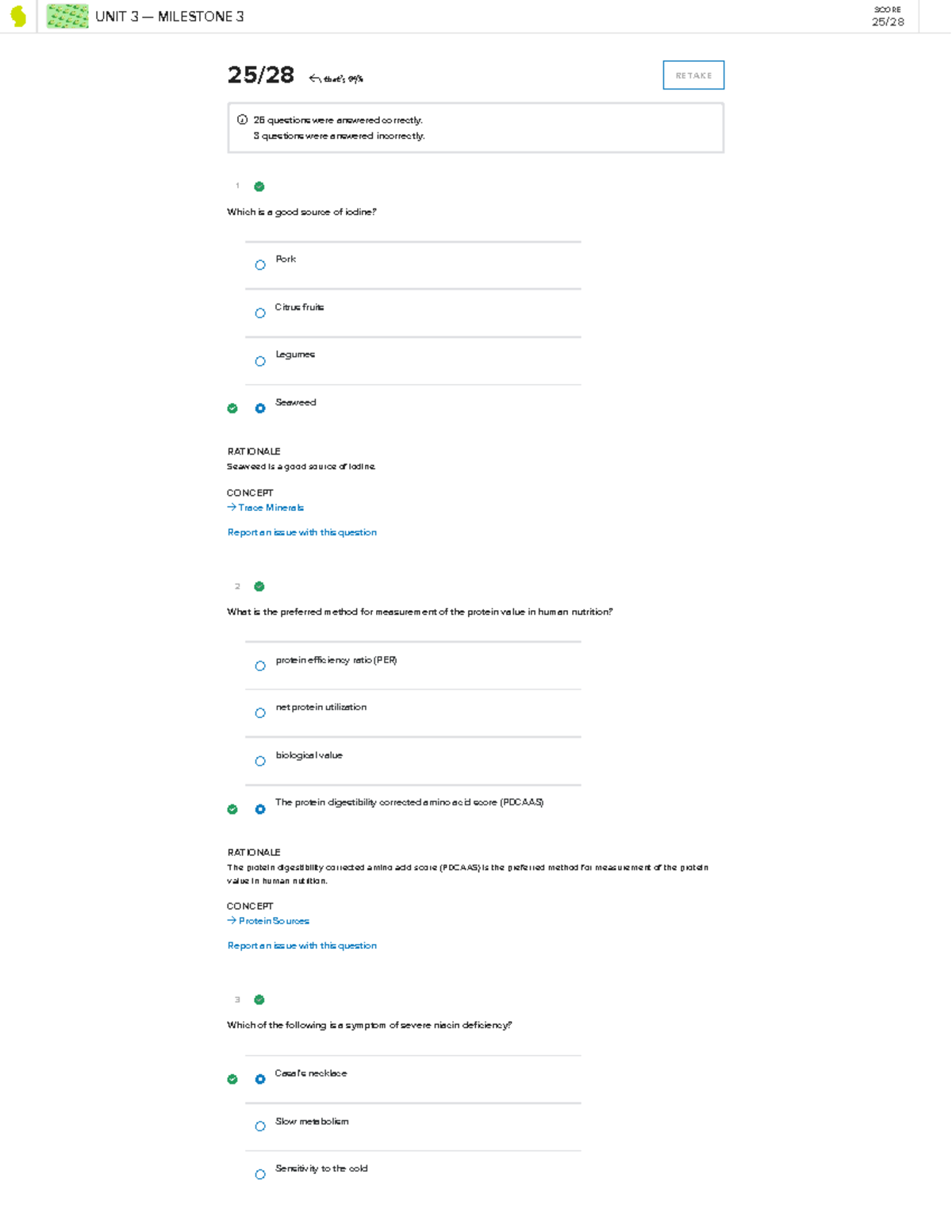Viewport: 952px width, 1232px height.
Task: Click green checkmark badge next to question 2
Action: (259, 586)
